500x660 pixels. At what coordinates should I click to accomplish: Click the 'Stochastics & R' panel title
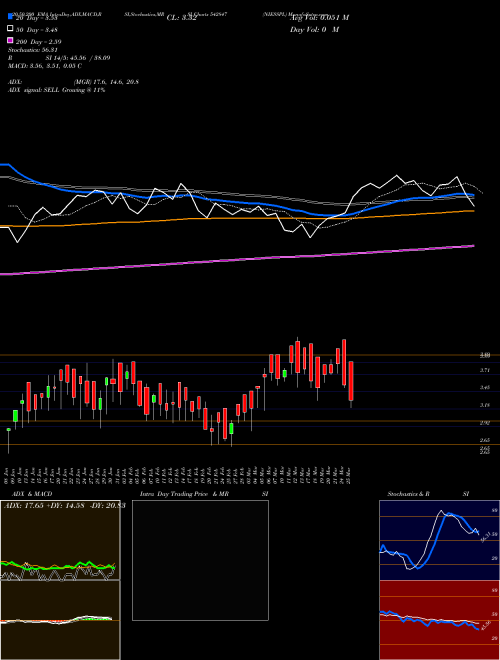pyautogui.click(x=409, y=494)
